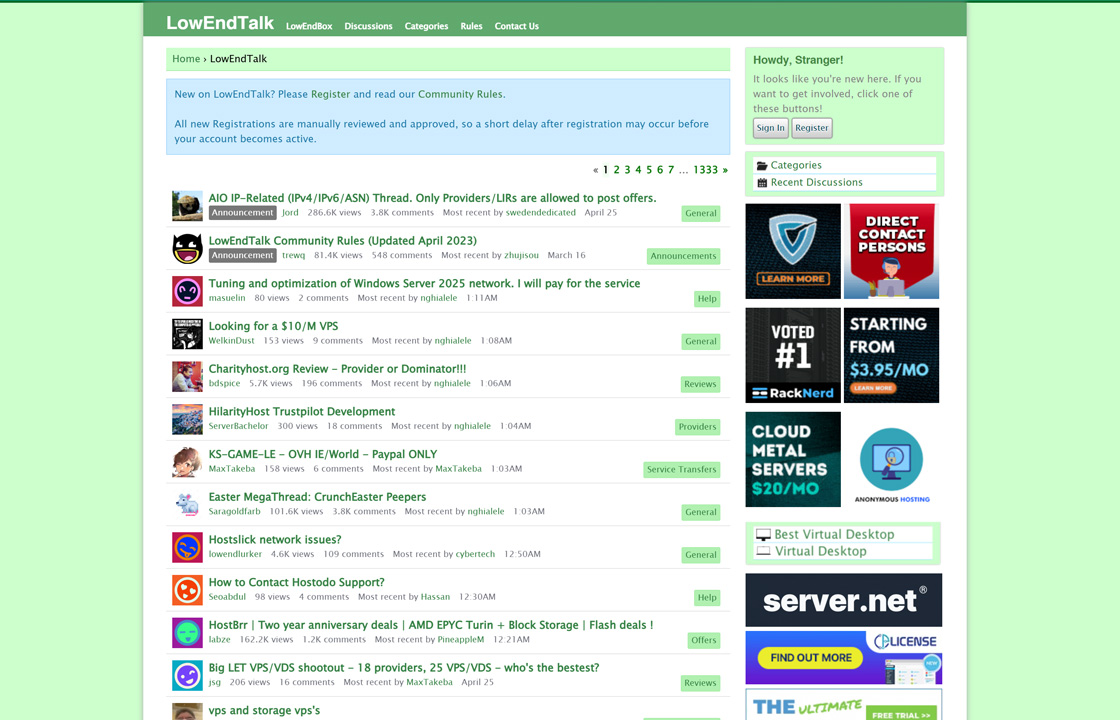Screen dimensions: 1120x720
Task: Open the Easter MegaThread discussion
Action: tap(317, 497)
